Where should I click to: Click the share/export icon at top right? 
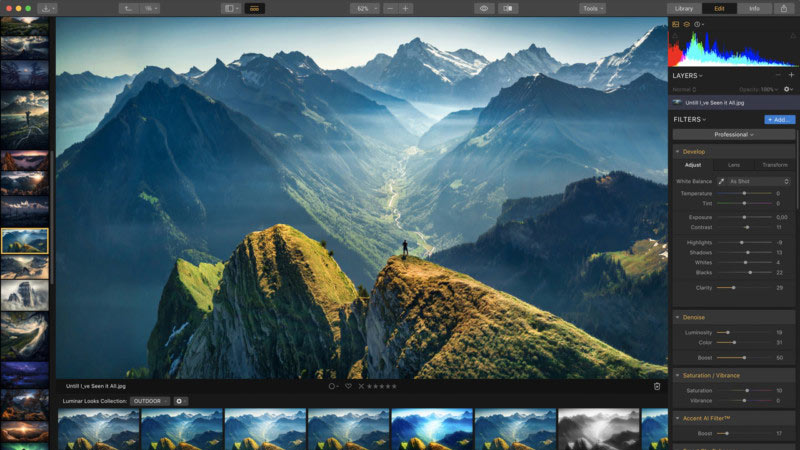(x=783, y=8)
